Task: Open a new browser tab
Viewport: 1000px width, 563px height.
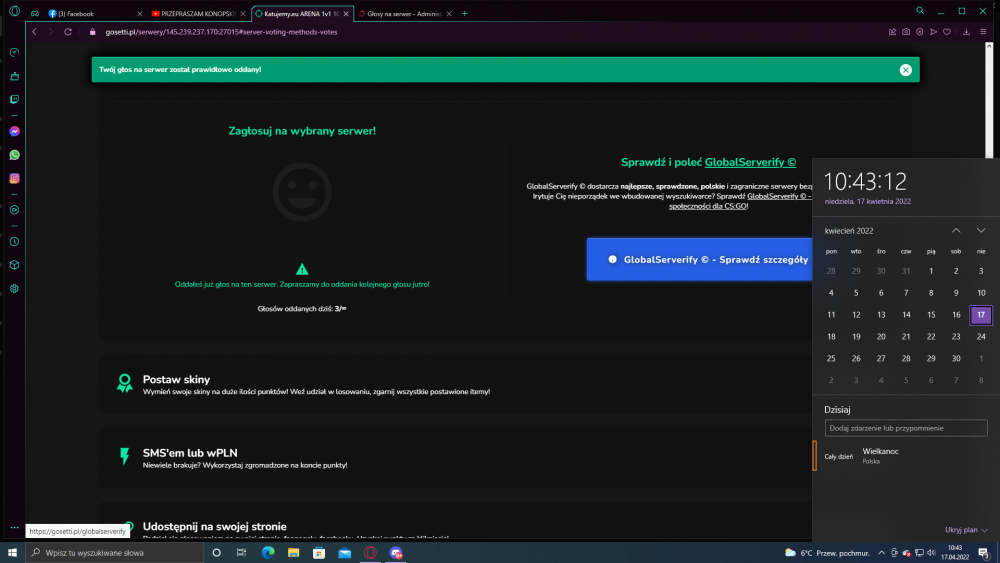Action: [464, 13]
